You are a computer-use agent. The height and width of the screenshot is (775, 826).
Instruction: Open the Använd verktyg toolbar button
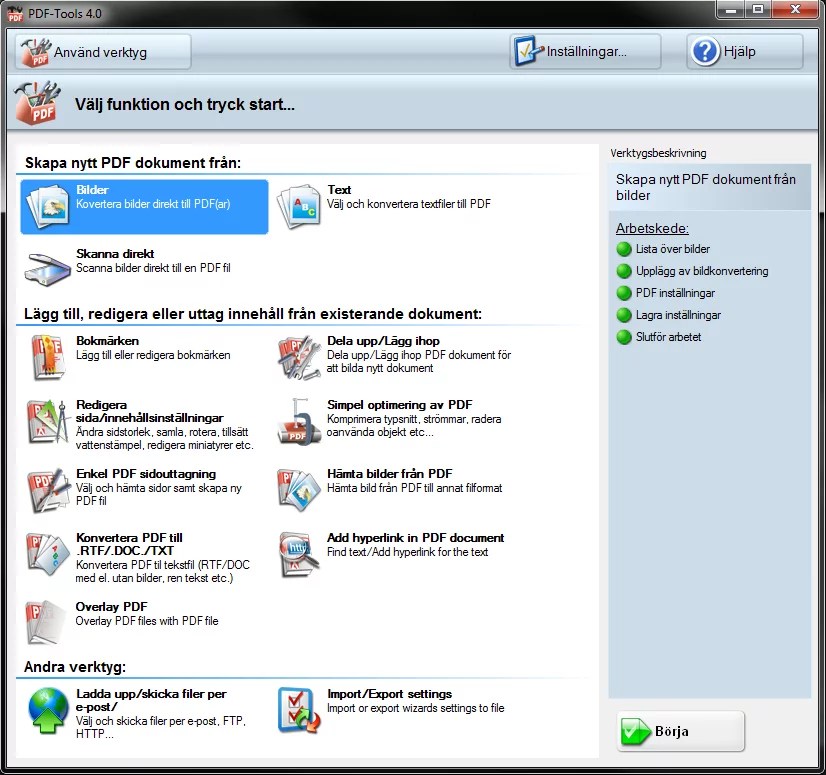point(103,52)
